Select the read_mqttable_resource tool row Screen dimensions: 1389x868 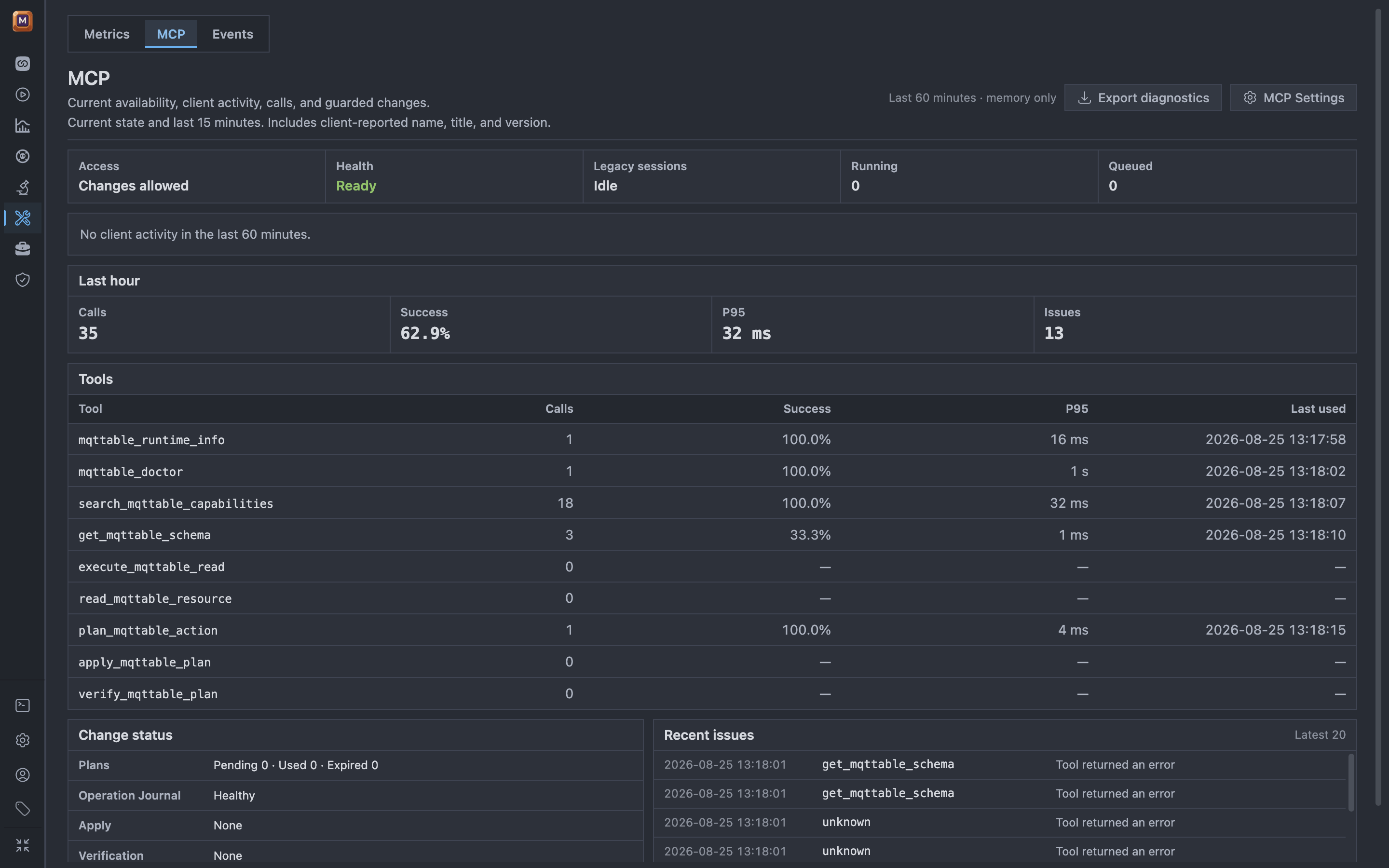tap(712, 599)
